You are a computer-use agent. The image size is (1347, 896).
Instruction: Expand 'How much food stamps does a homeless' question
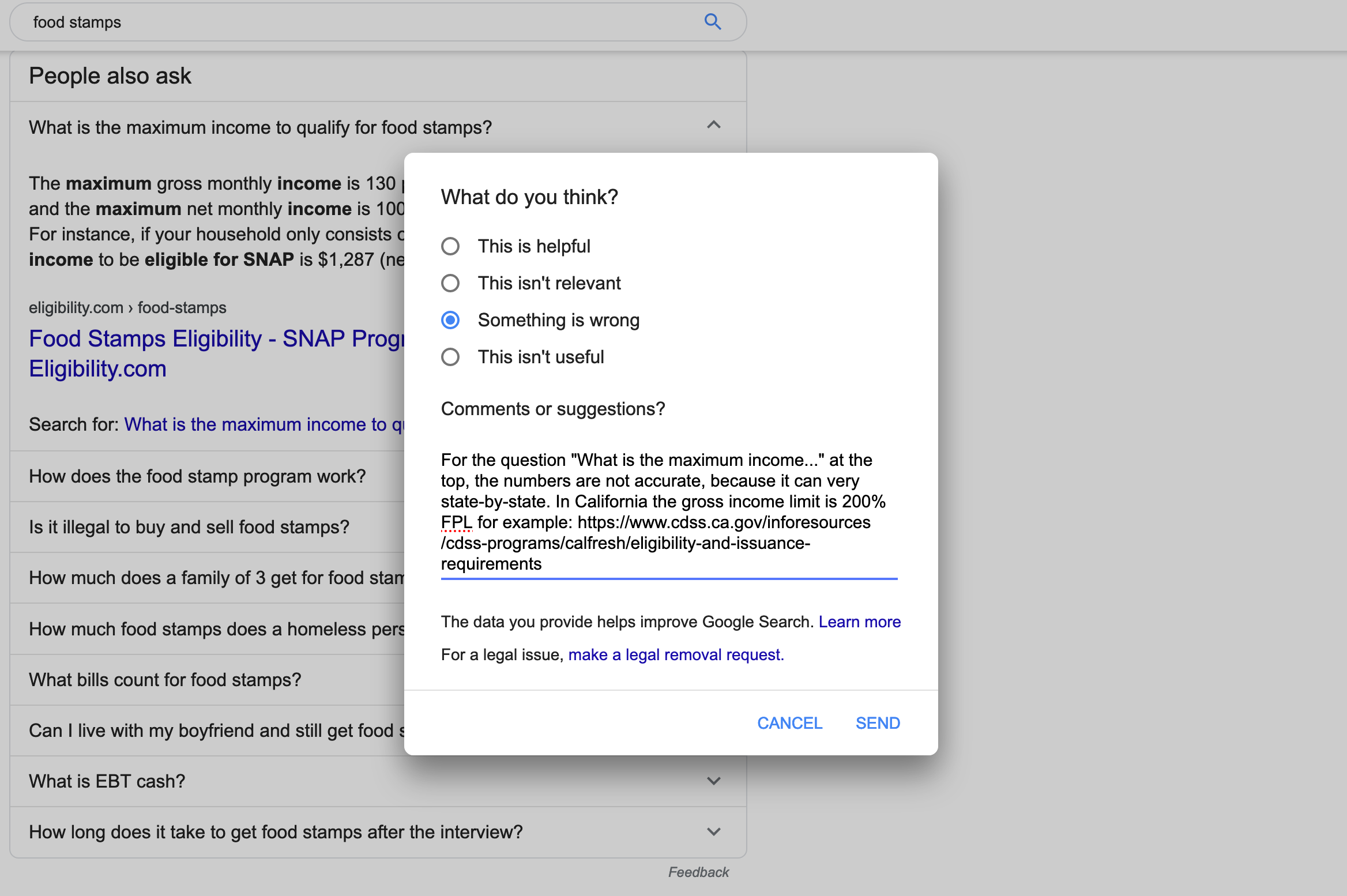tap(208, 628)
